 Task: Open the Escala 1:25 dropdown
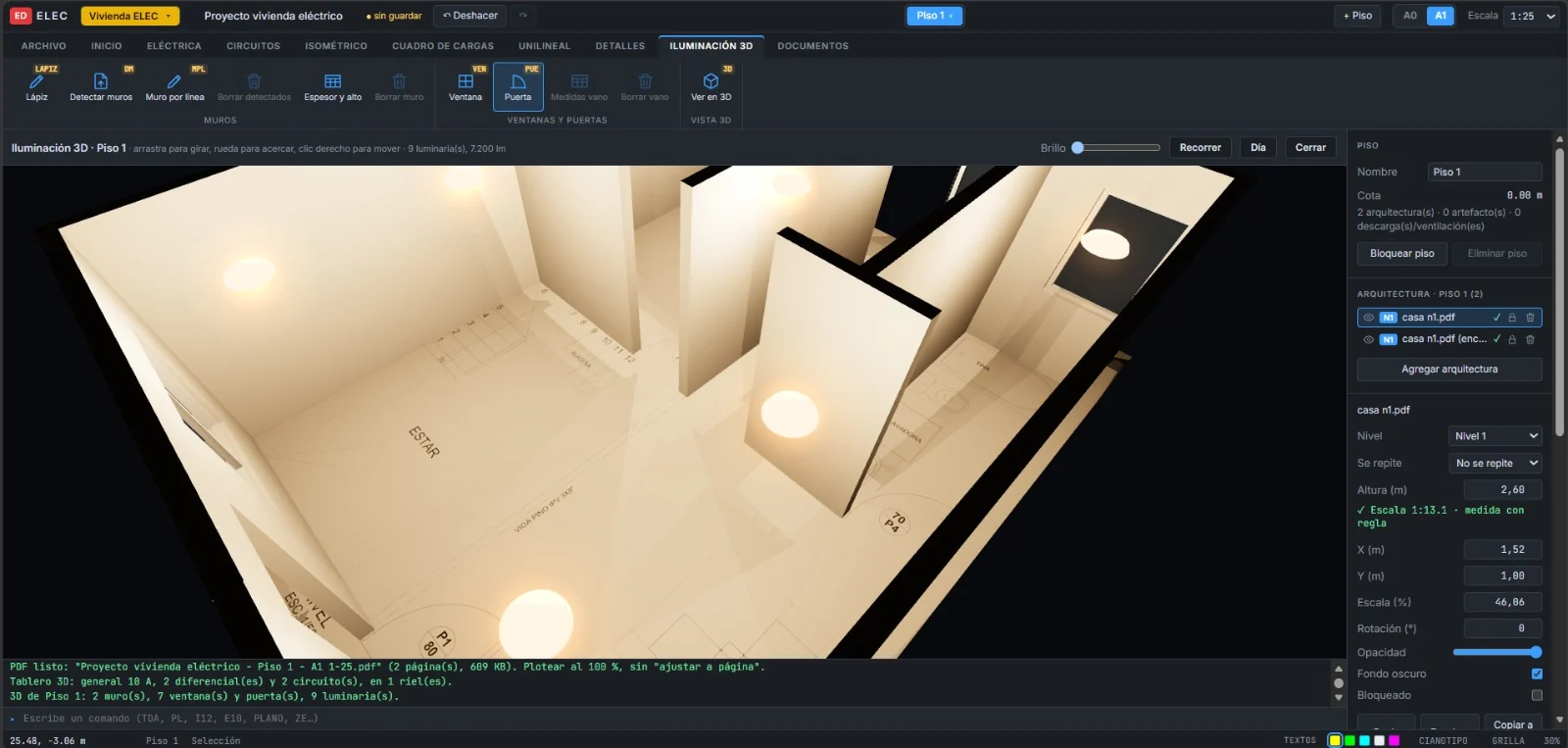pos(1533,16)
